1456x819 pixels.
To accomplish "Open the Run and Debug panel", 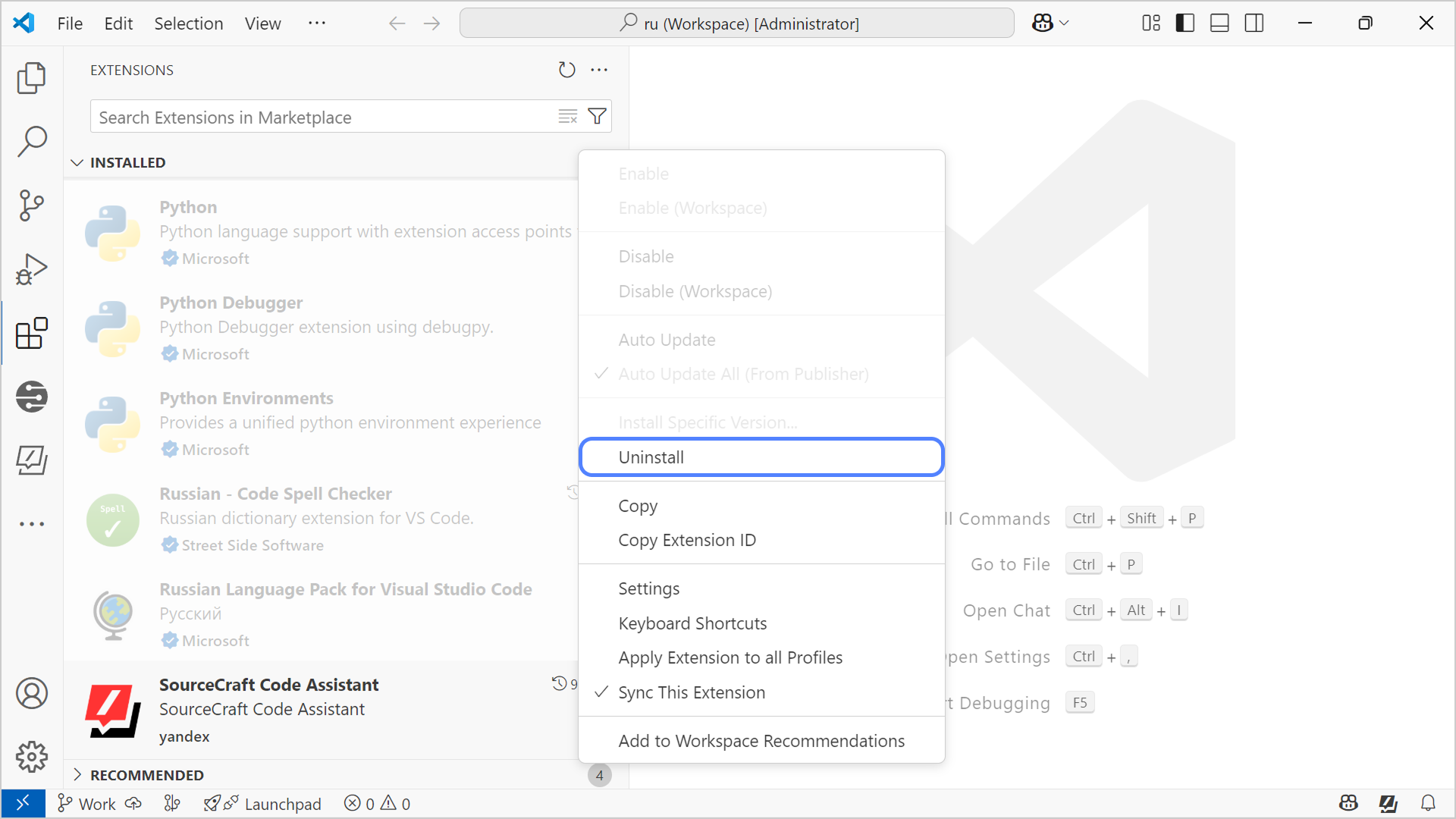I will pyautogui.click(x=31, y=268).
